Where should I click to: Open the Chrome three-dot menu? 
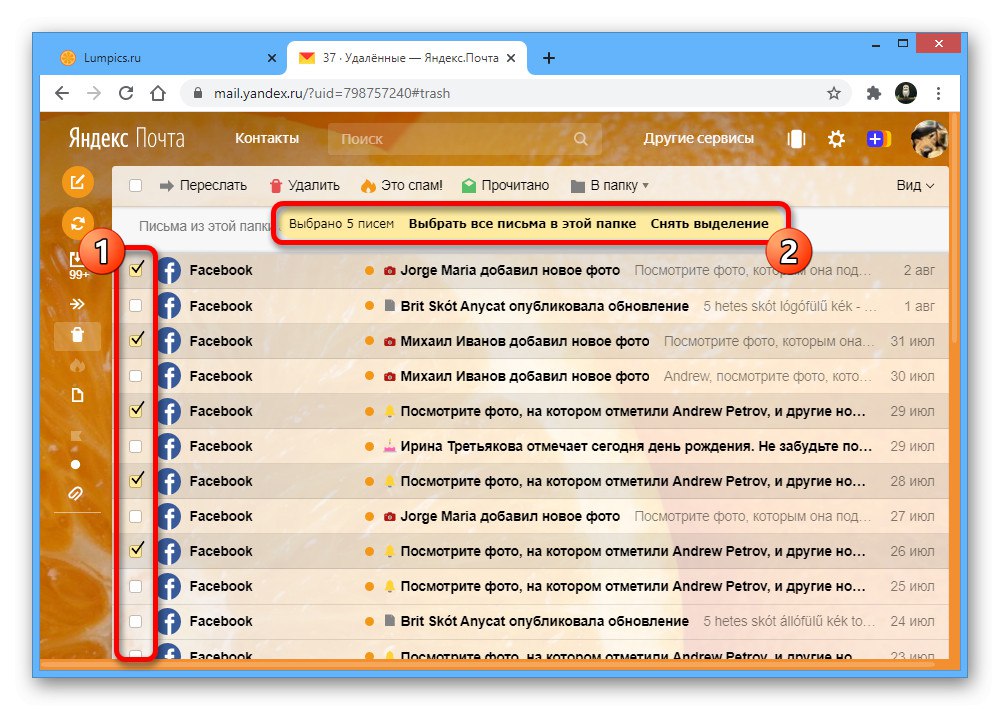pyautogui.click(x=938, y=93)
